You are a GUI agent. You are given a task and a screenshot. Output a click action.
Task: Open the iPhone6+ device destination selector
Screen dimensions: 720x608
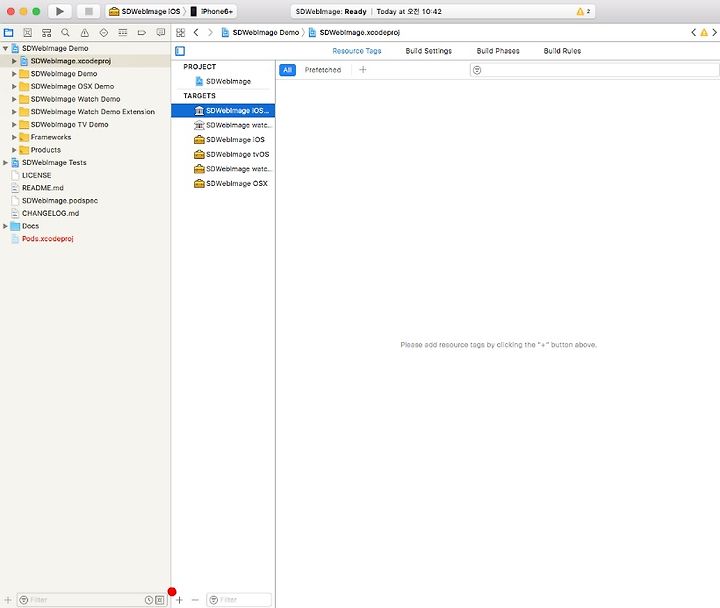(212, 11)
